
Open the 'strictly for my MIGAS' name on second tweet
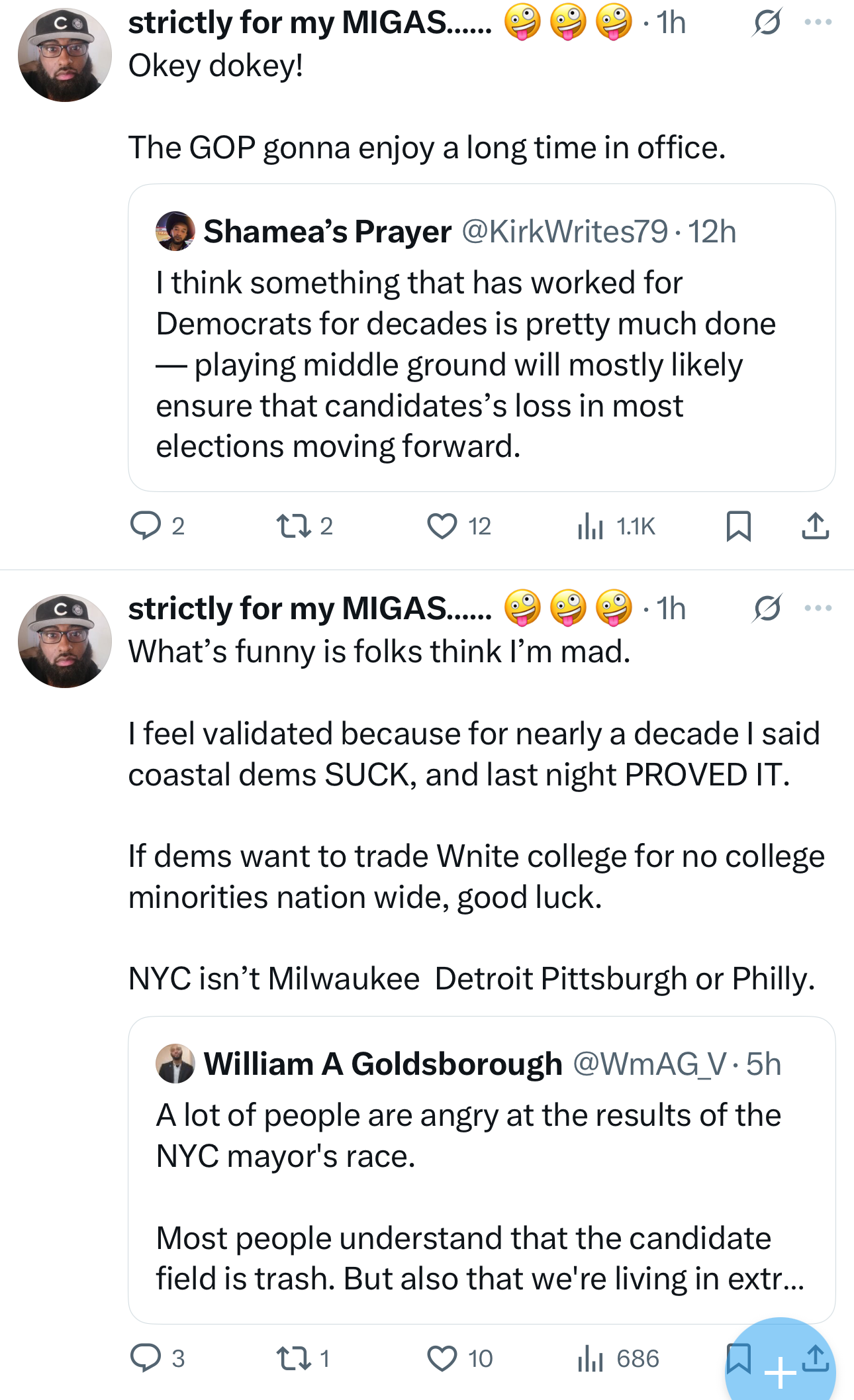coord(310,609)
